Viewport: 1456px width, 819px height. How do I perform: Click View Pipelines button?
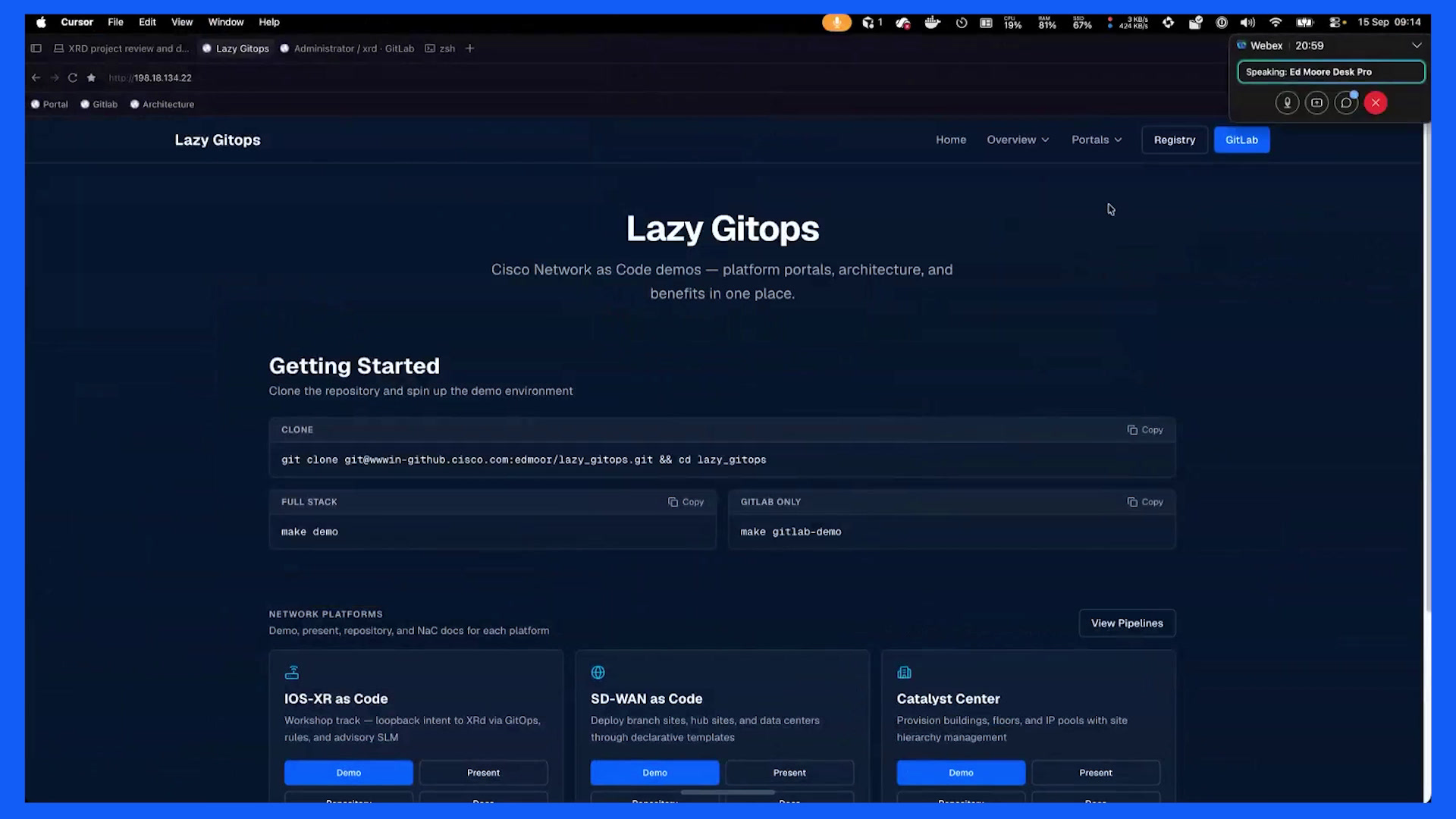point(1127,623)
